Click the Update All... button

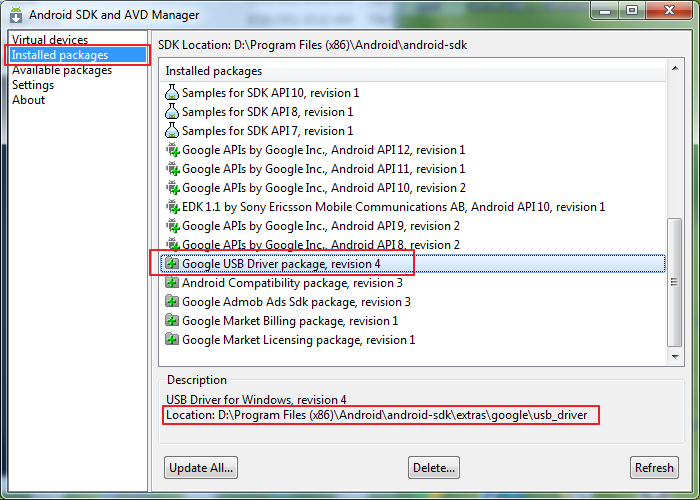(x=201, y=467)
